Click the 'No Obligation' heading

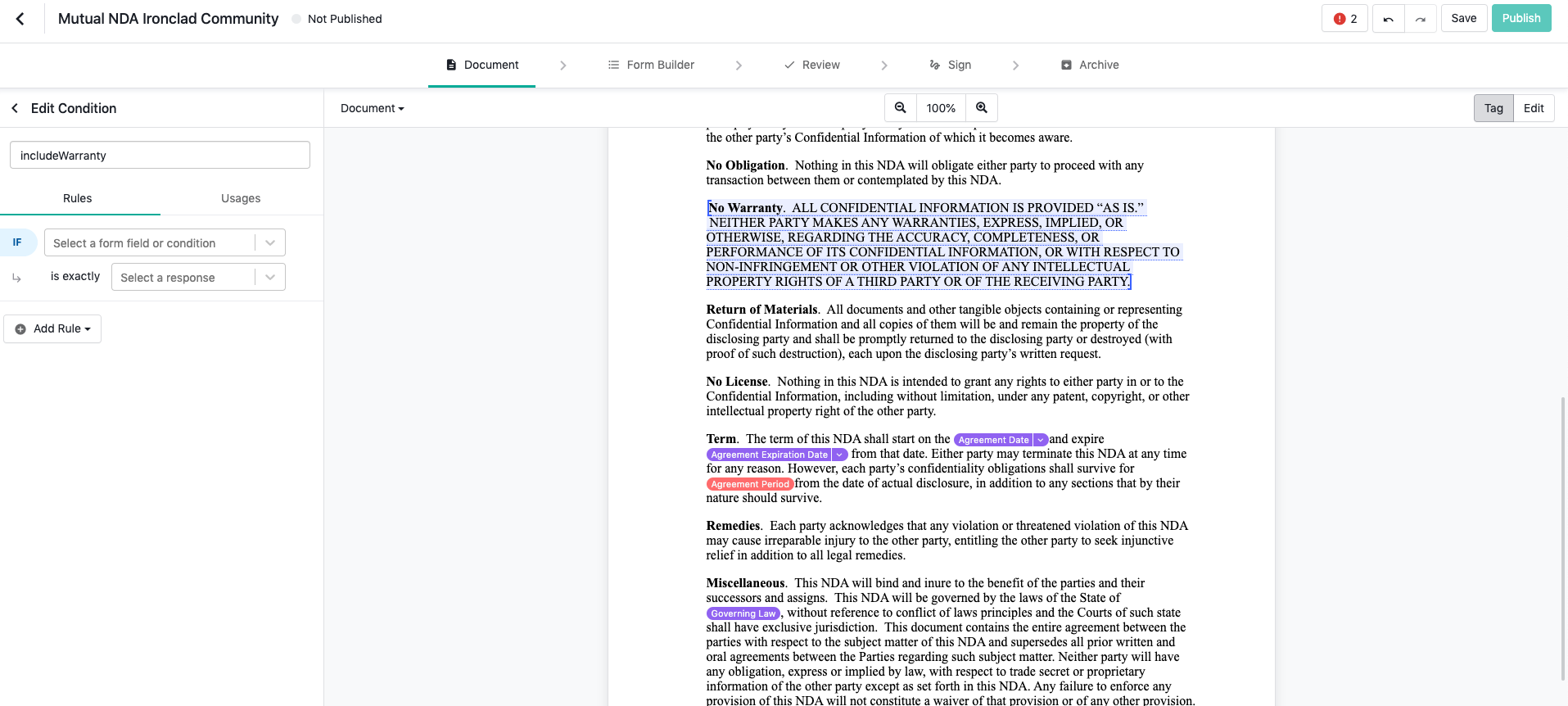(746, 165)
